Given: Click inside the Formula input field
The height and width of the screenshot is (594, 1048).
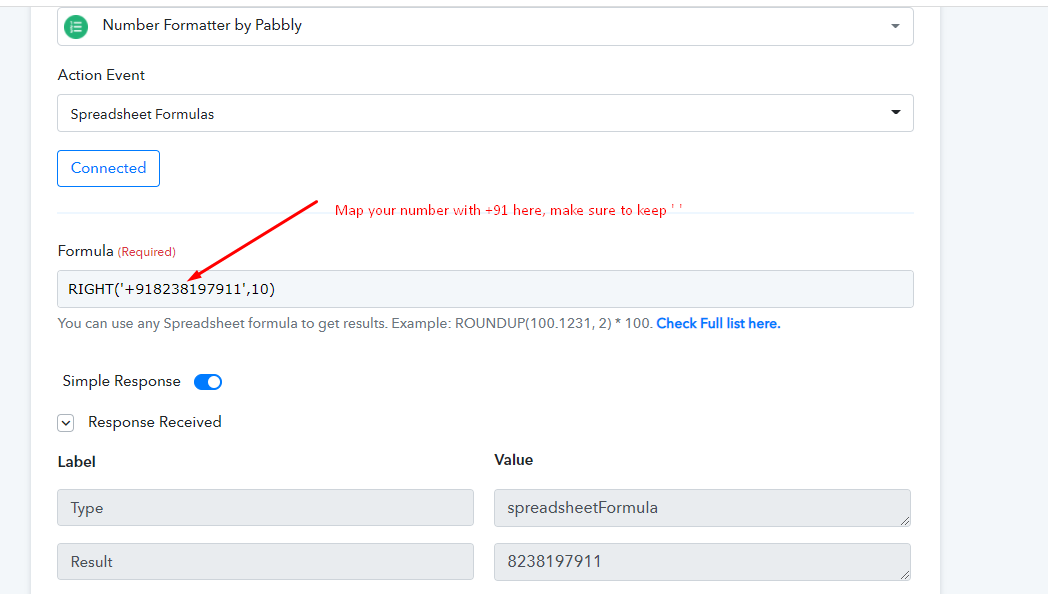Looking at the screenshot, I should [x=485, y=289].
